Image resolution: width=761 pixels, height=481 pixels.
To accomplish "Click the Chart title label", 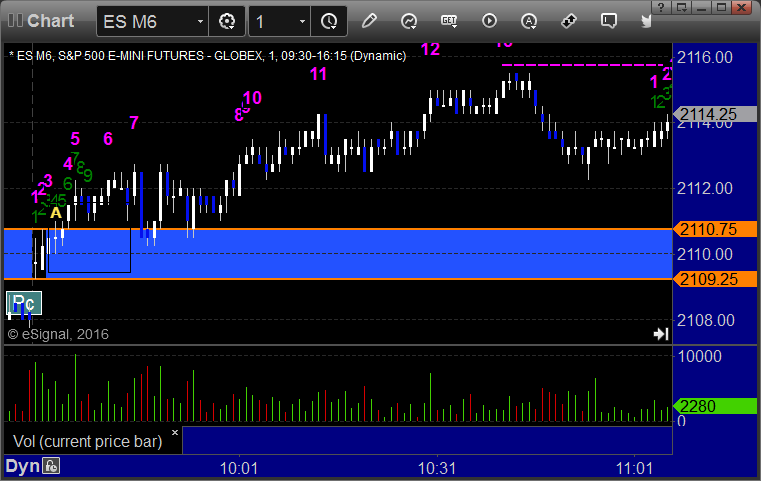I will coord(50,20).
